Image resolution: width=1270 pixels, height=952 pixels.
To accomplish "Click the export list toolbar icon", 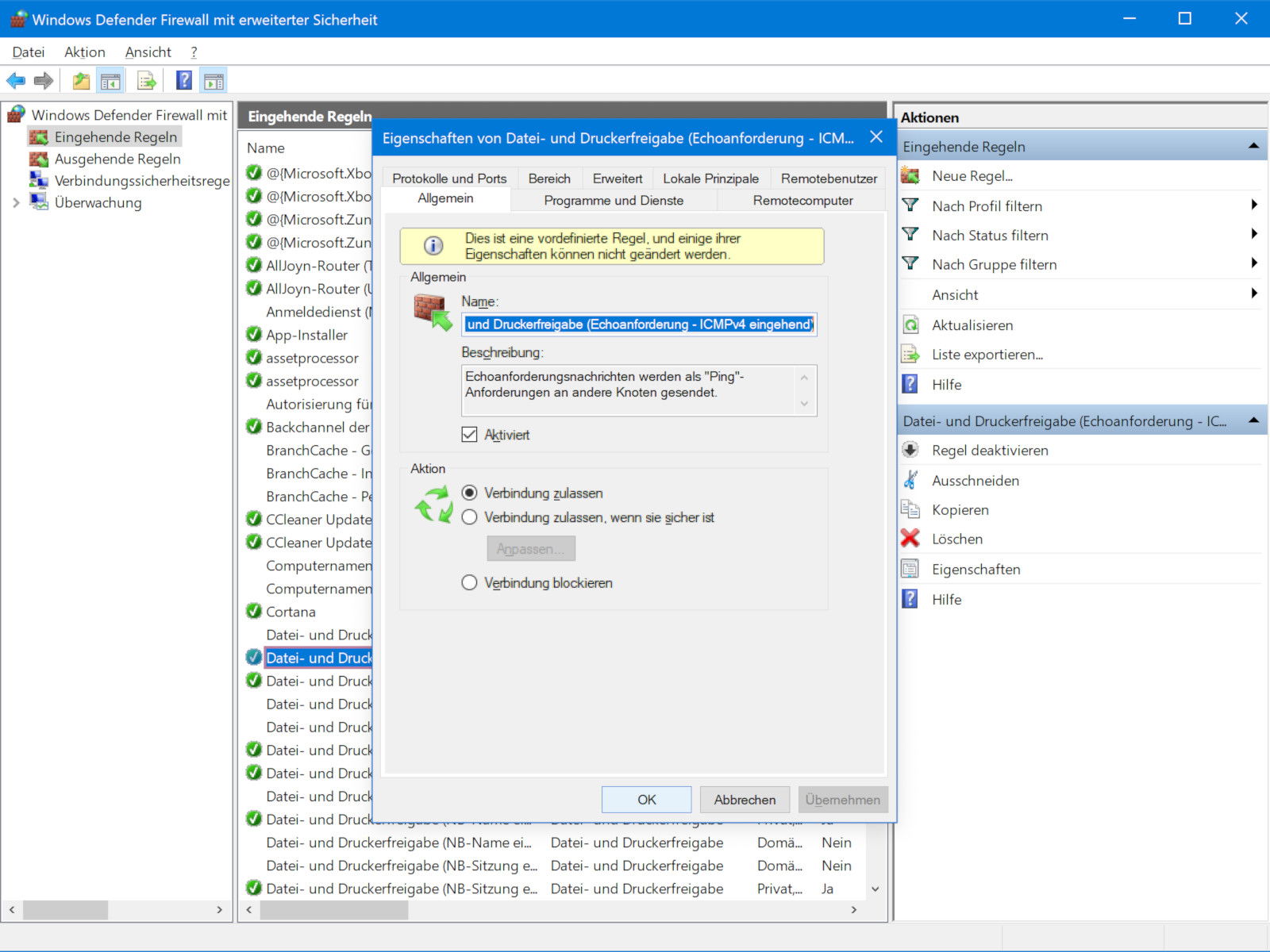I will pyautogui.click(x=147, y=80).
